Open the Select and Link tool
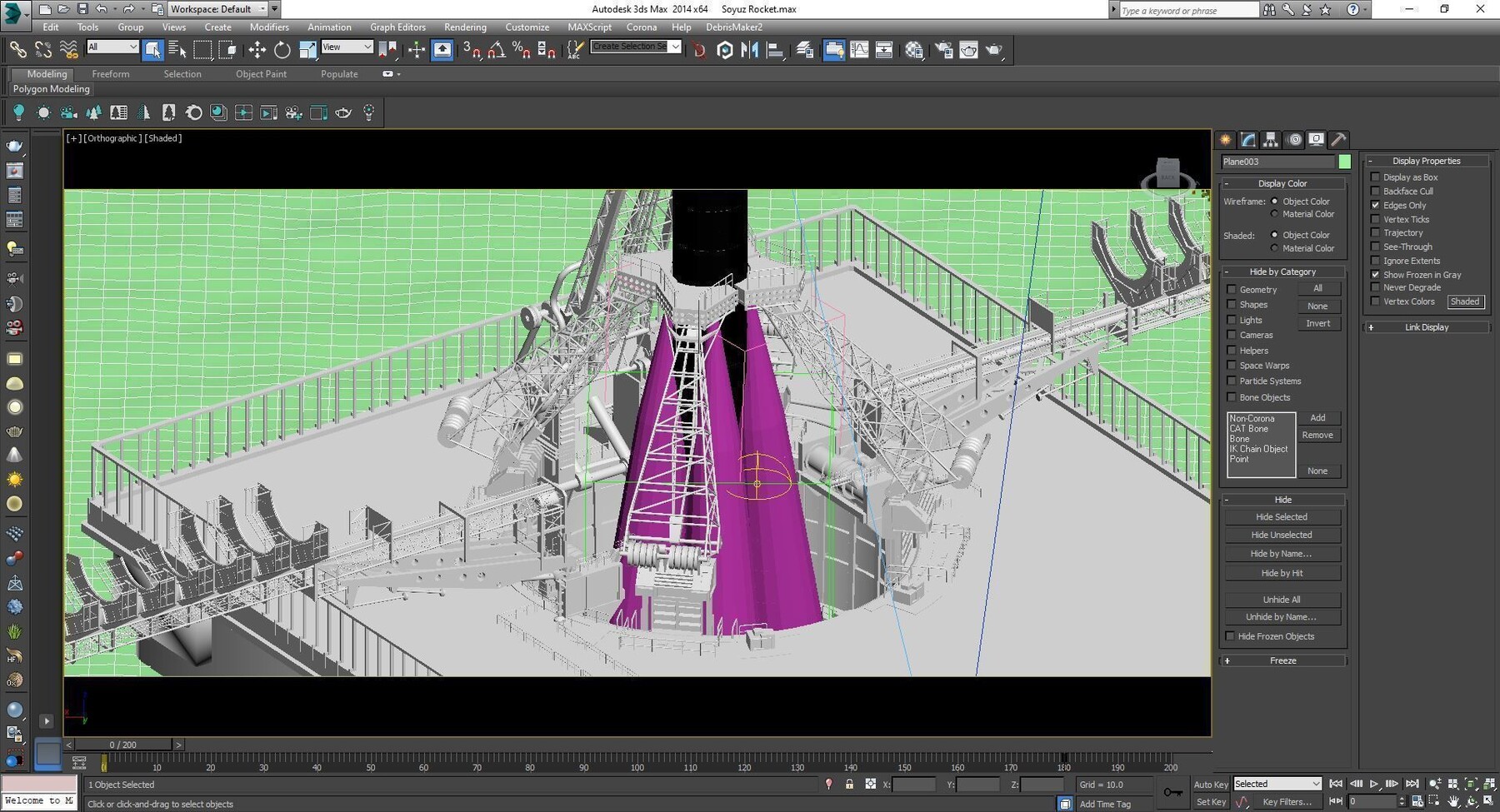The width and height of the screenshot is (1500, 812). click(17, 49)
